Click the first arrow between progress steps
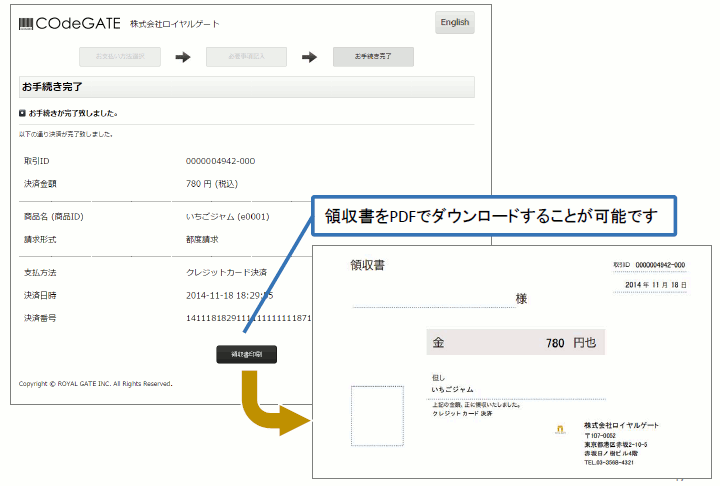This screenshot has height=486, width=720. (x=182, y=57)
